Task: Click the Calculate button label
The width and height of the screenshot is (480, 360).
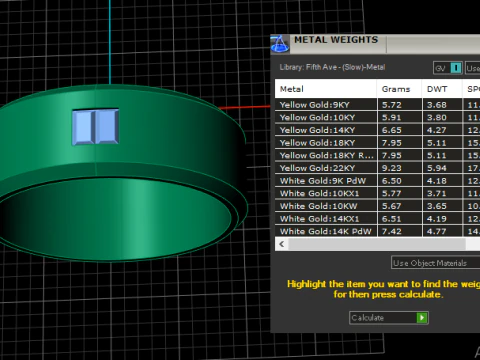Action: click(368, 318)
